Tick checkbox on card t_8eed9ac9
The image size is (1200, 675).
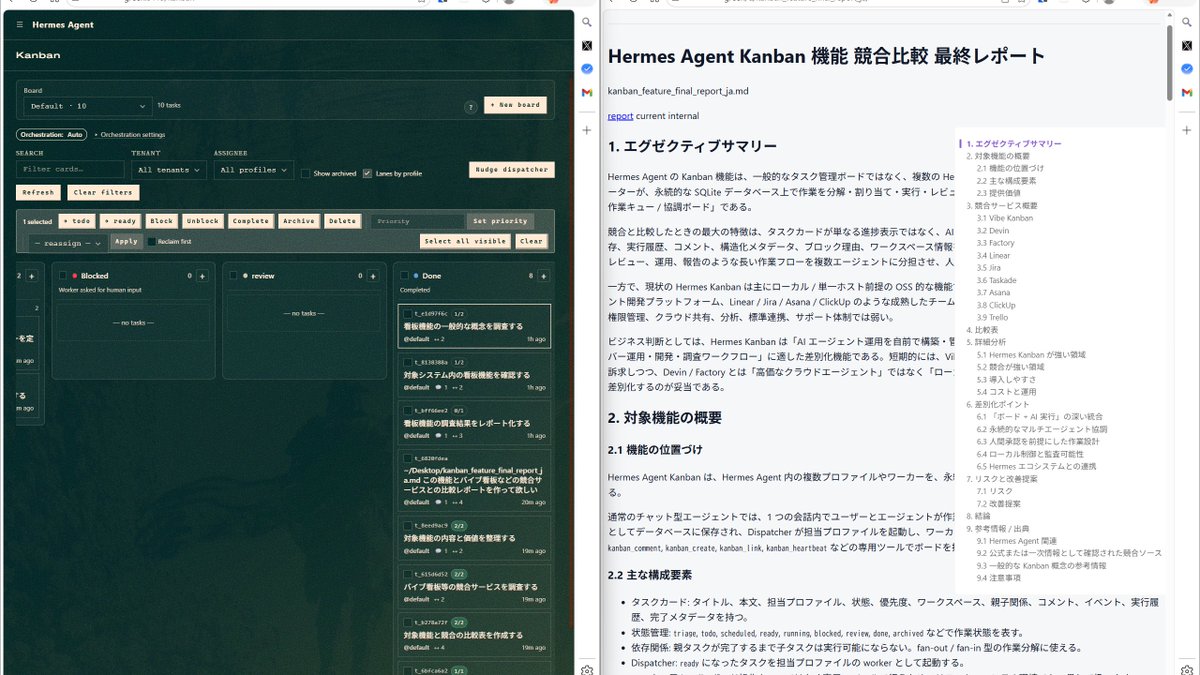(408, 525)
